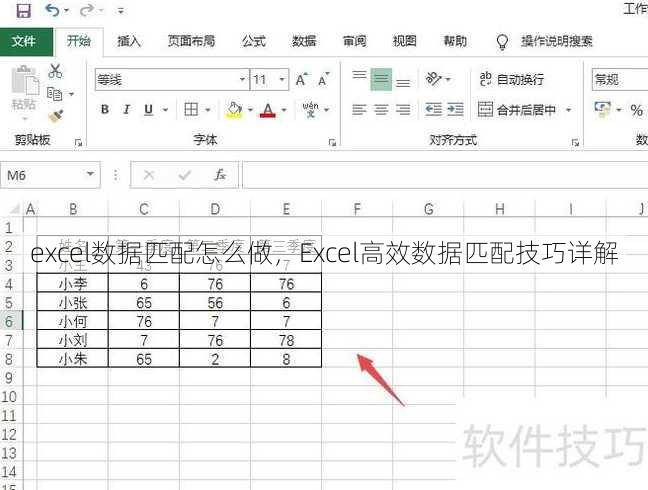Switch to the 视图 ribbon tab
The image size is (648, 490).
pos(404,41)
